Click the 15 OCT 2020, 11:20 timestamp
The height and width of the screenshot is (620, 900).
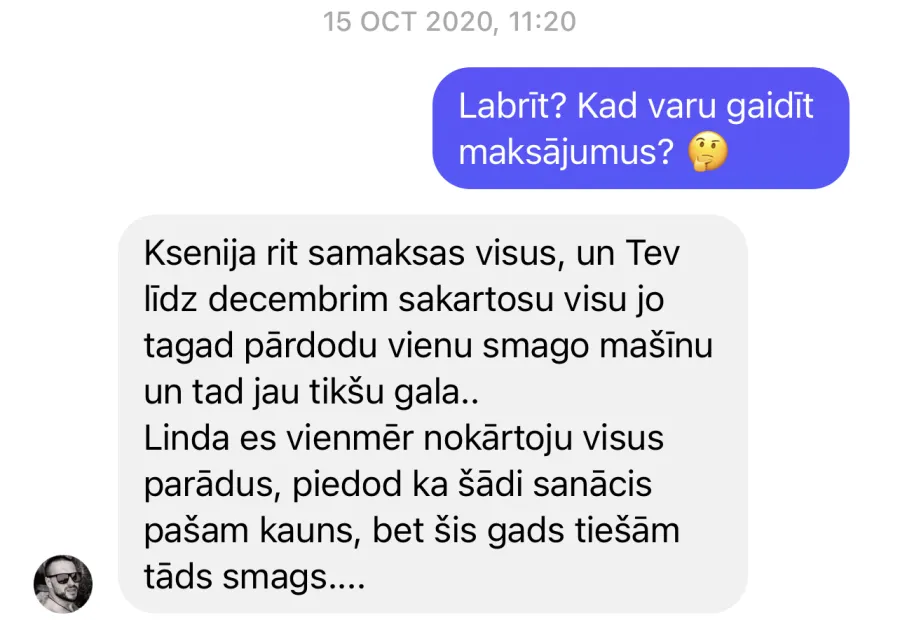449,22
